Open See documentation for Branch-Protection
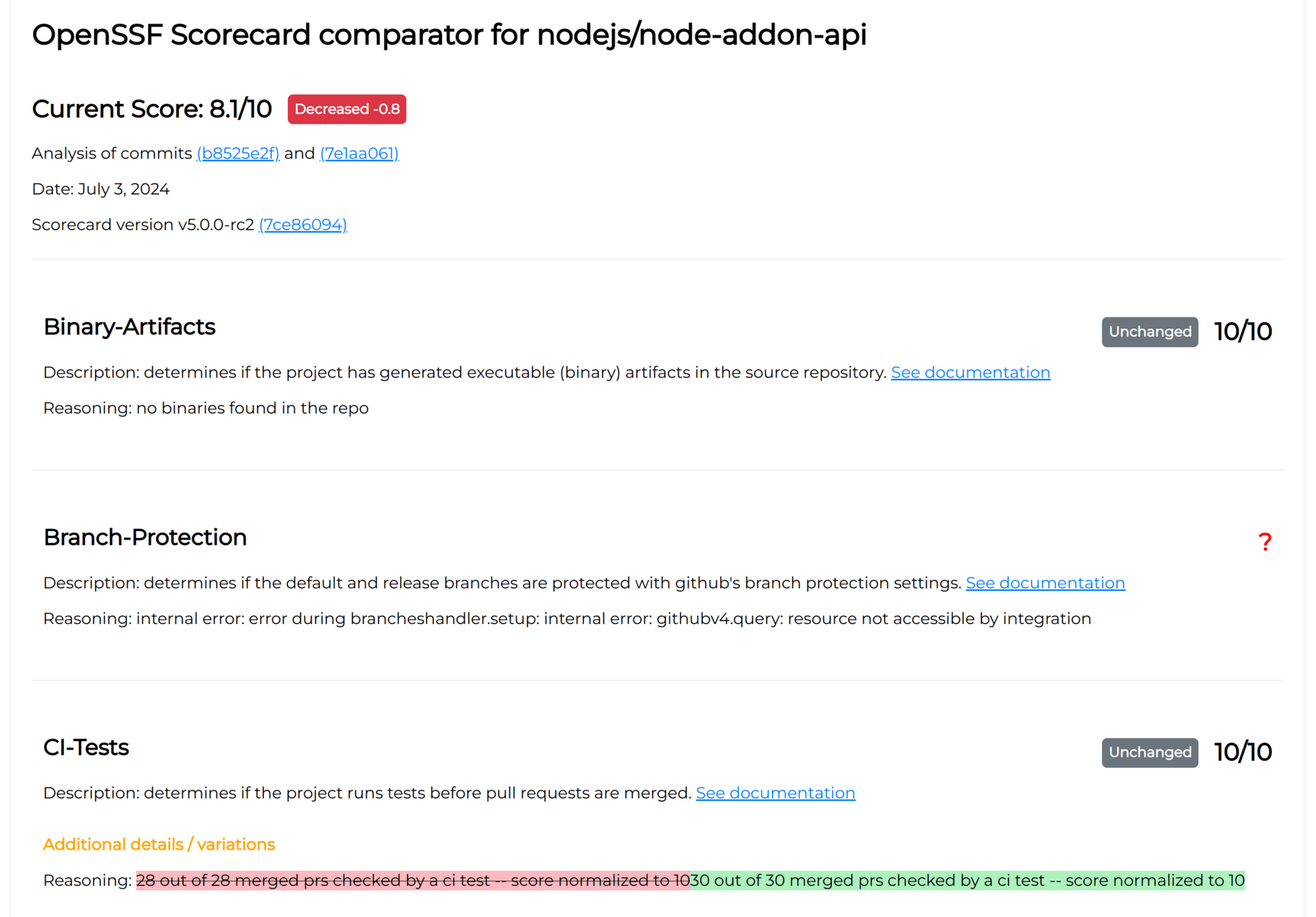The height and width of the screenshot is (917, 1316). [x=1044, y=583]
